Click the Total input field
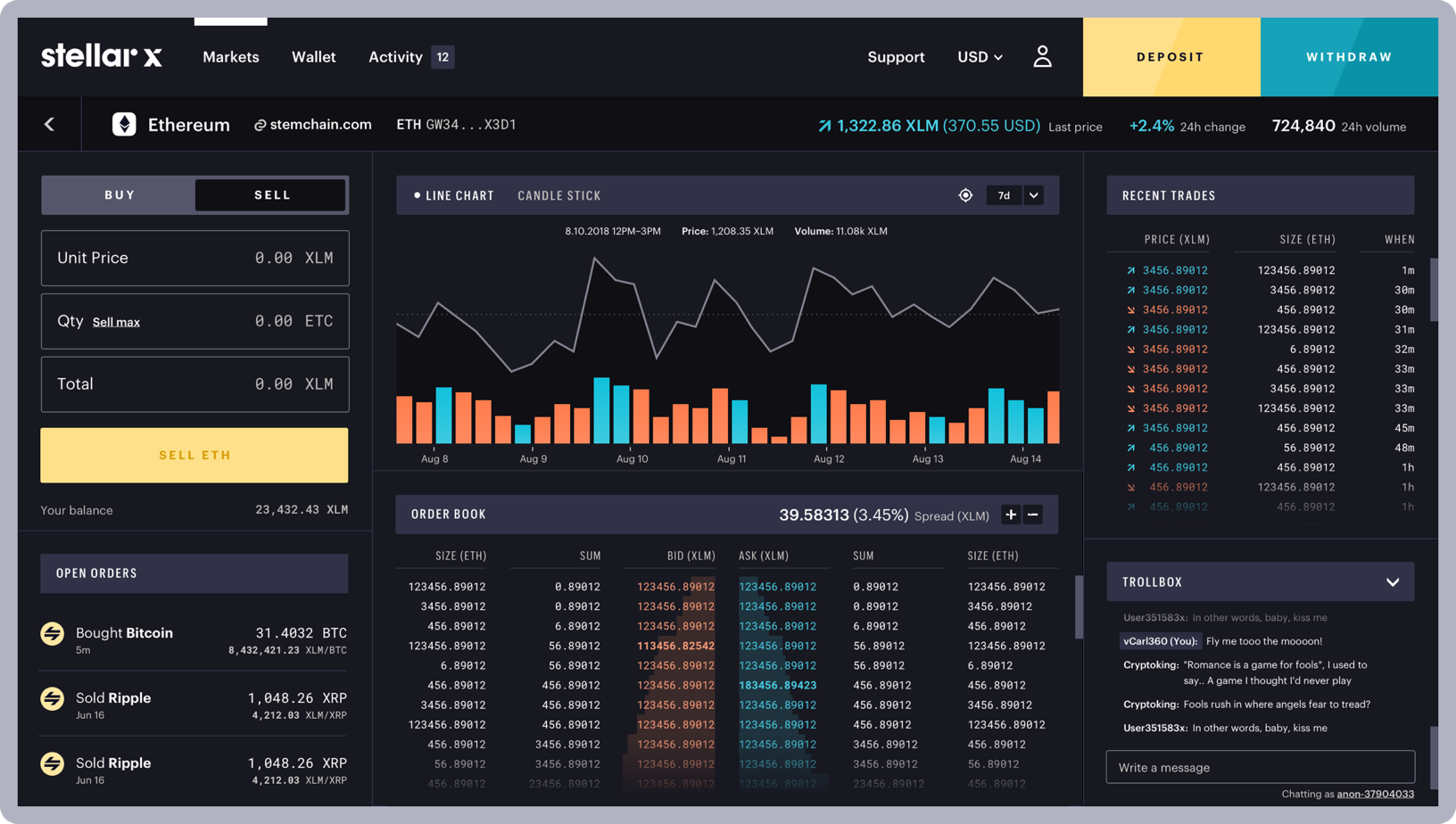This screenshot has height=824, width=1456. pos(194,384)
